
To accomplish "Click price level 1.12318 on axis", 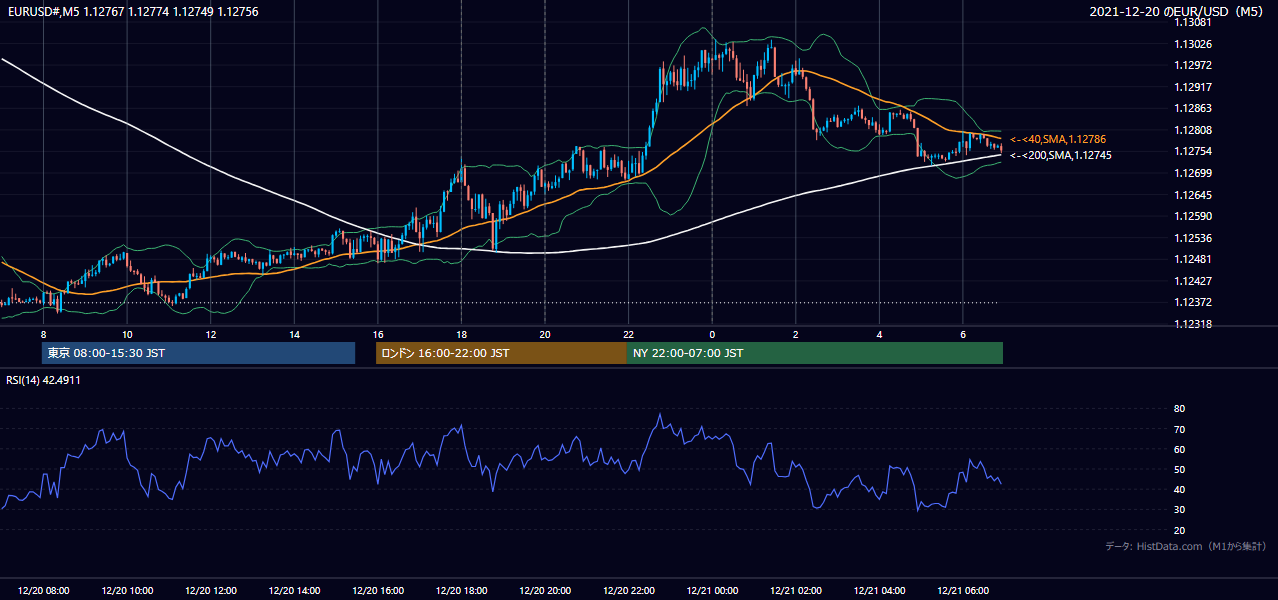I will [1193, 324].
